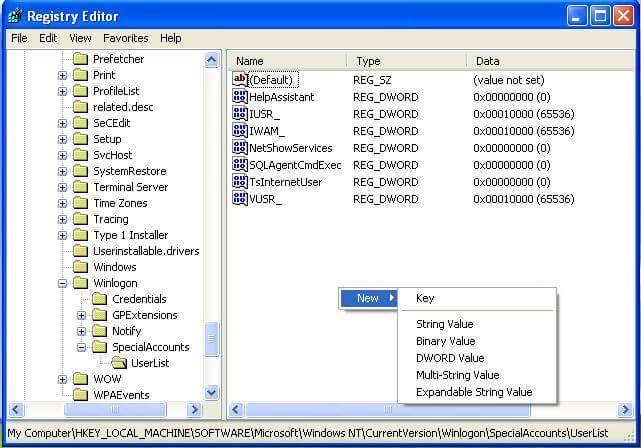Click the Print folder icon

[81, 75]
